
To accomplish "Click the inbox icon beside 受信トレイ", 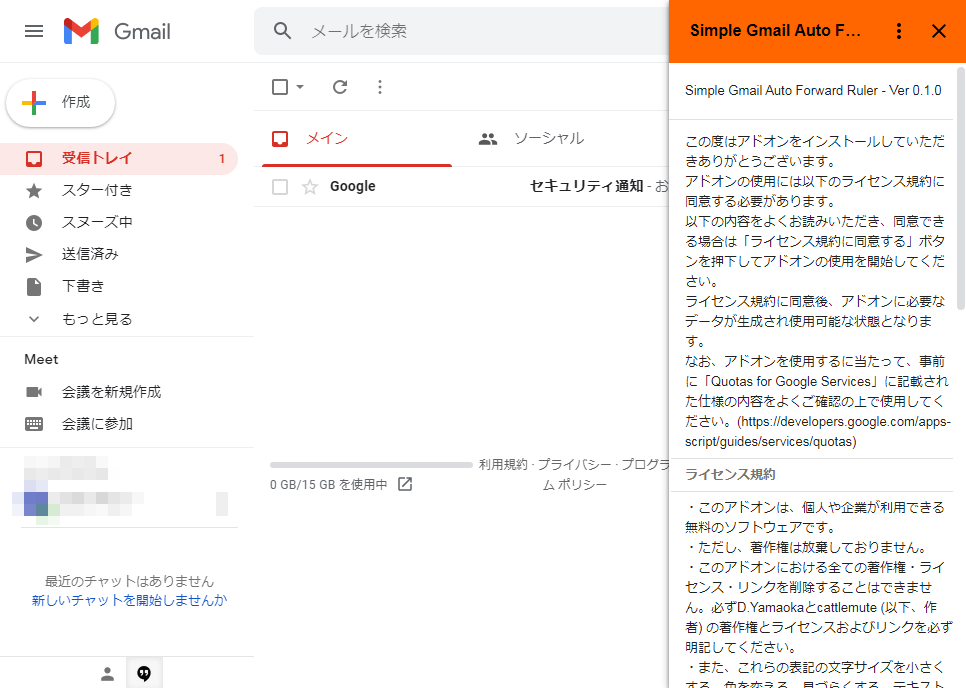I will 34,159.
